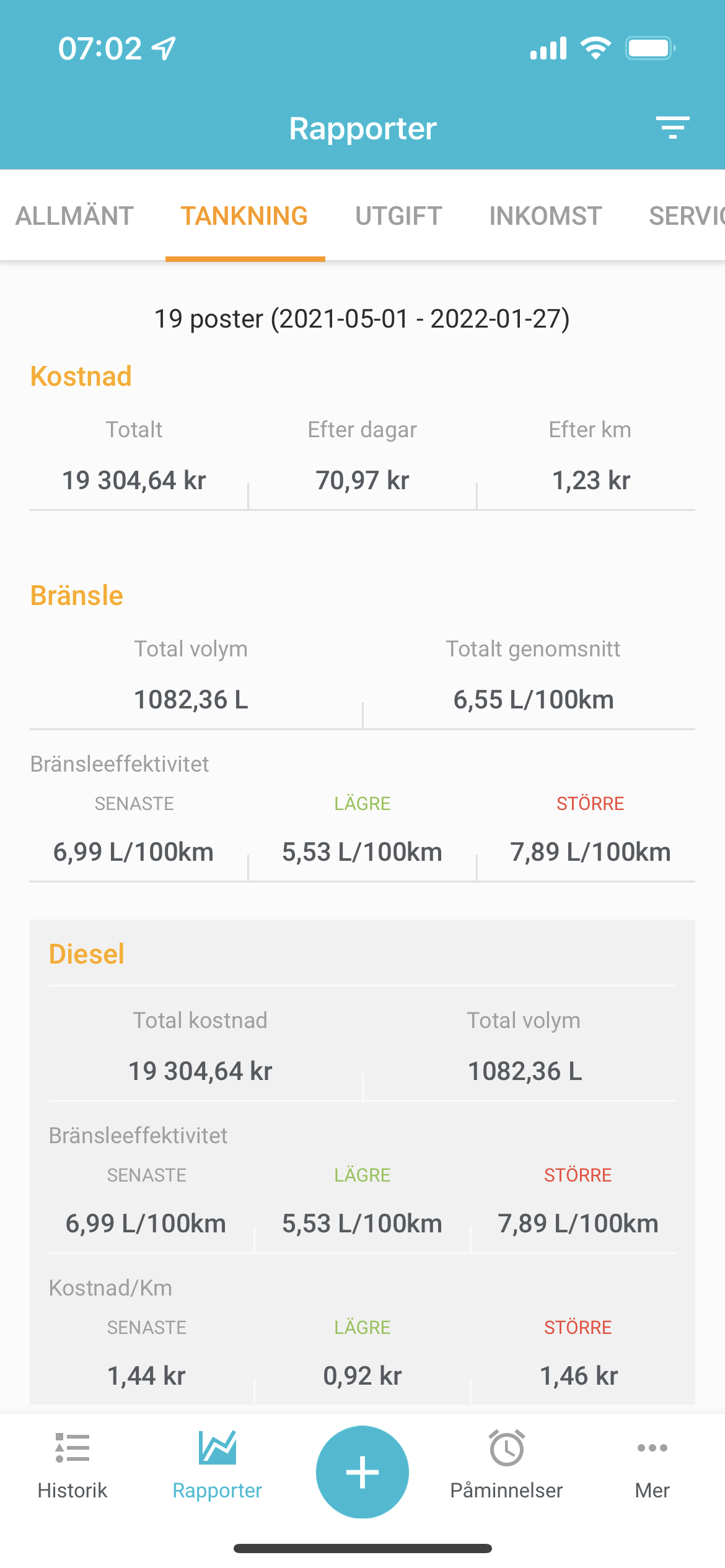Tap the Totalt cost 19 304,64 kr
The image size is (725, 1568).
pos(134,481)
